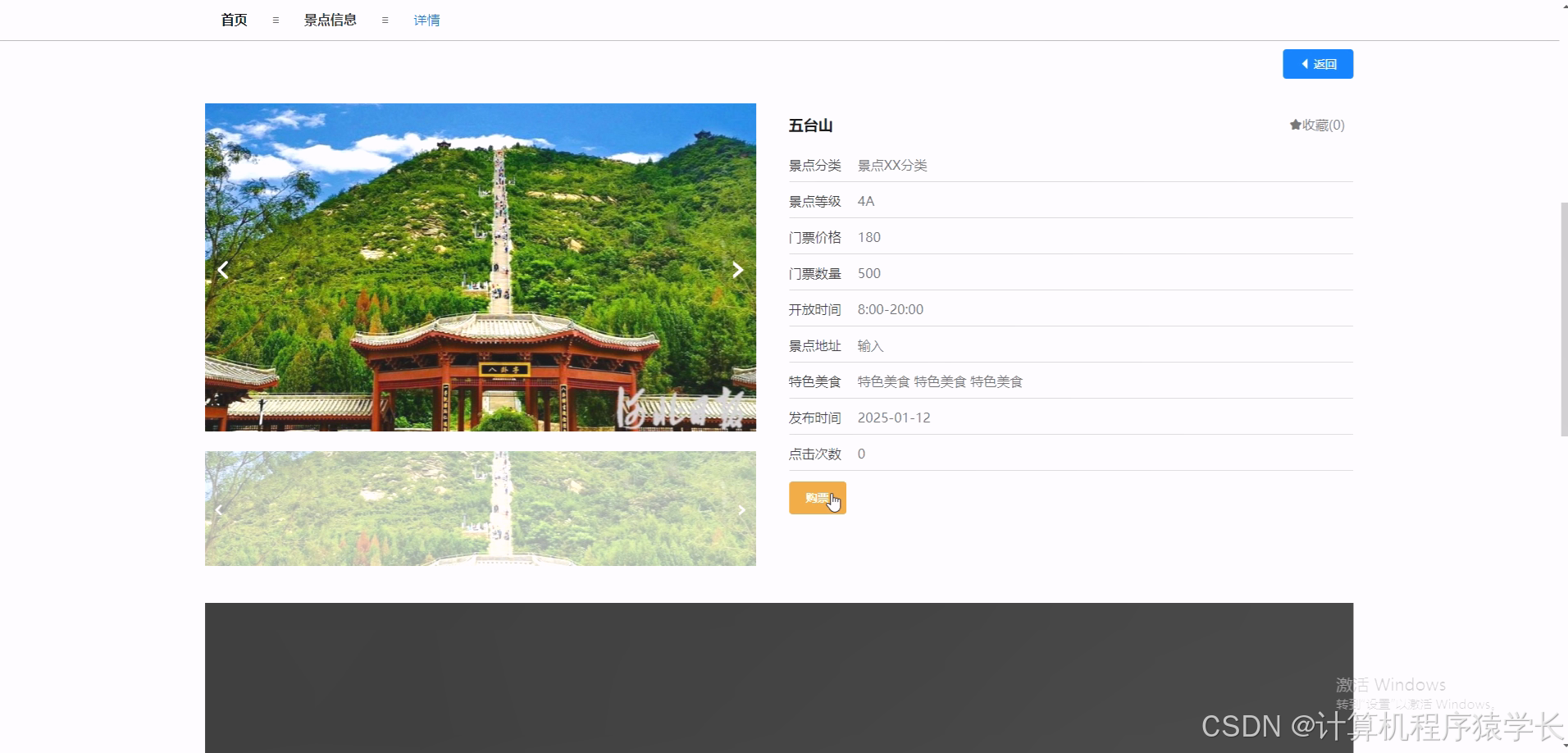Click the 点击次数 value 0

pyautogui.click(x=861, y=454)
